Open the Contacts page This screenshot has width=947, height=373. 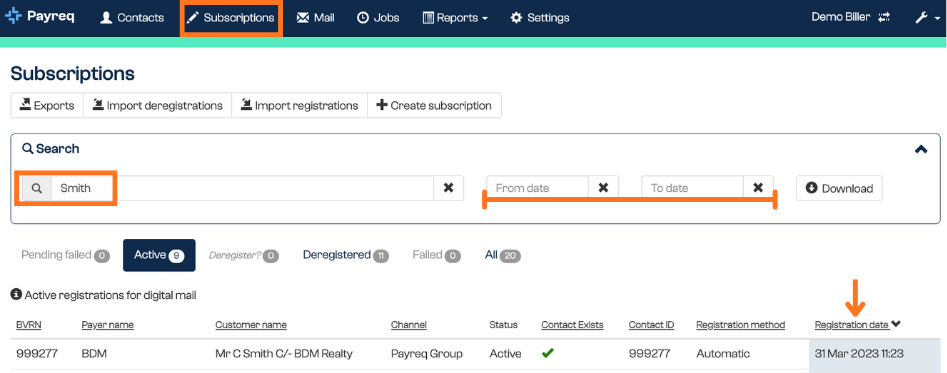(x=132, y=18)
